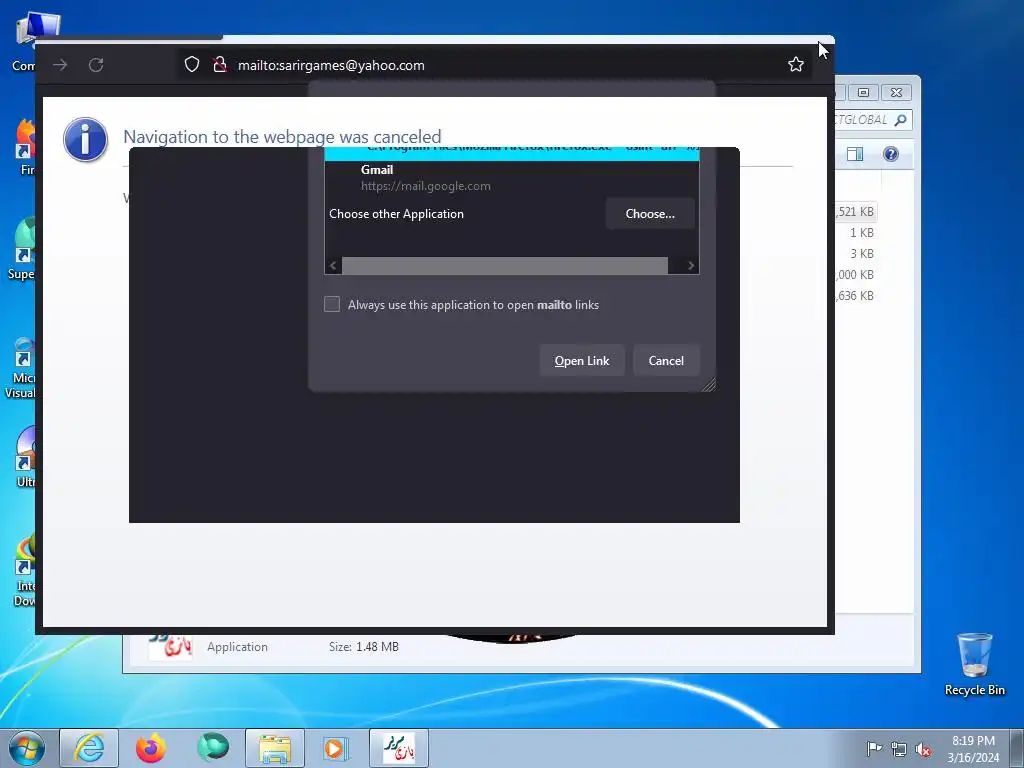Maximize the Explorer window behind
This screenshot has height=768, width=1024.
[x=863, y=93]
